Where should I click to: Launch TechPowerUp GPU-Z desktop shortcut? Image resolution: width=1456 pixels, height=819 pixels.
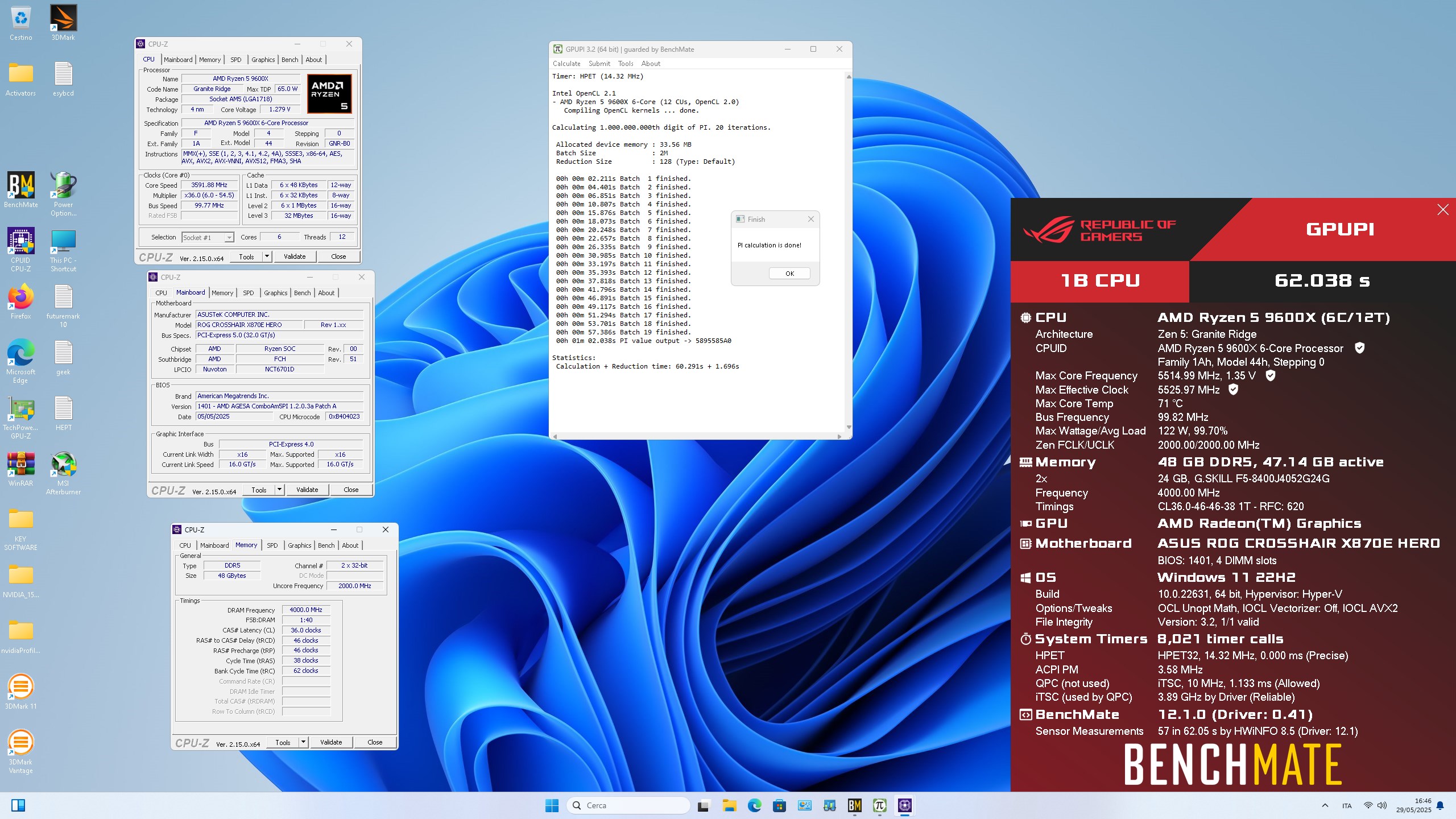(20, 417)
